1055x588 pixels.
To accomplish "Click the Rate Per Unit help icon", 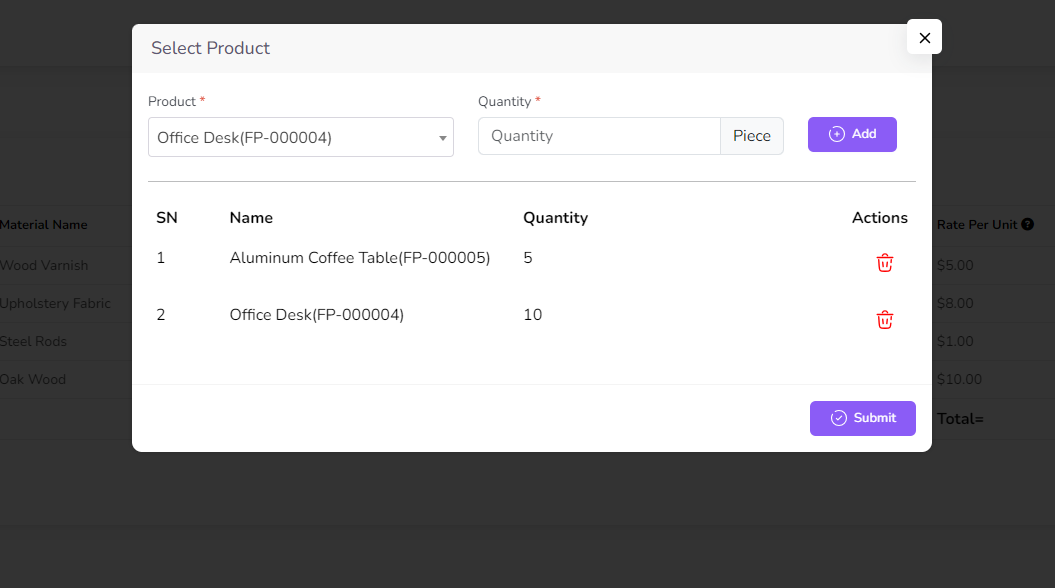I will [1027, 225].
